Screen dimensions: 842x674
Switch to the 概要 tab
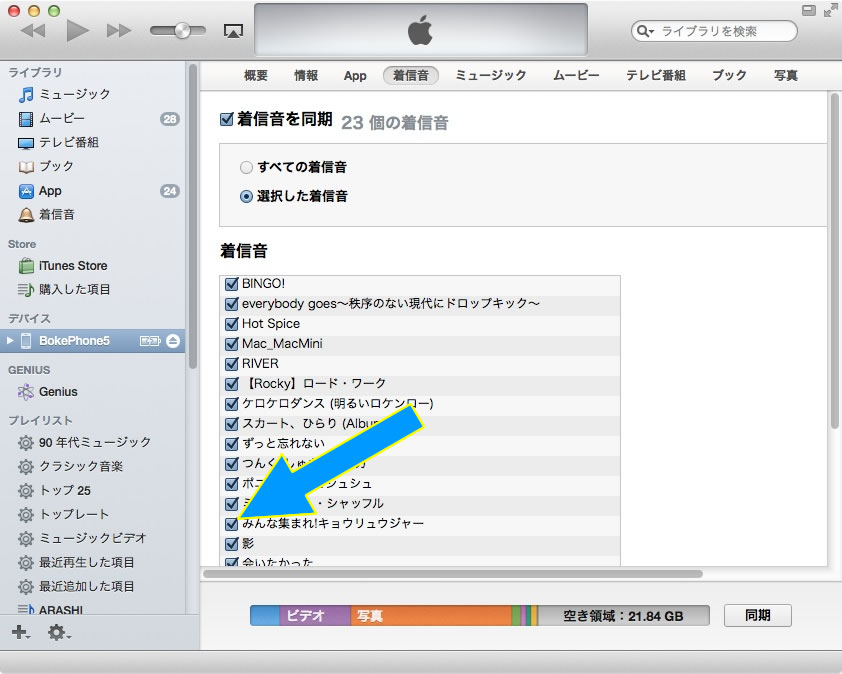click(x=256, y=76)
